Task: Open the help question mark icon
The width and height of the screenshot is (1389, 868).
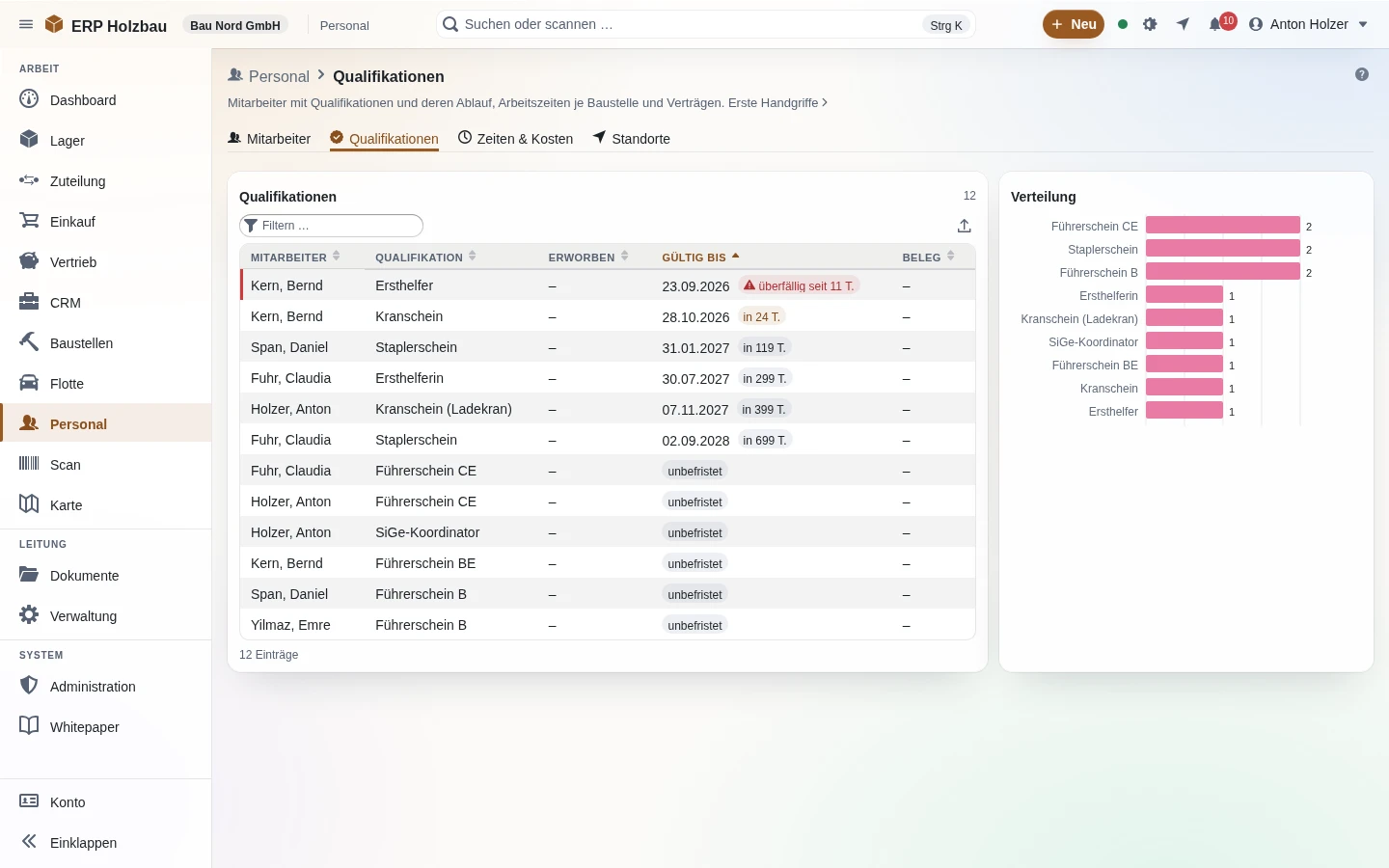Action: click(x=1362, y=74)
